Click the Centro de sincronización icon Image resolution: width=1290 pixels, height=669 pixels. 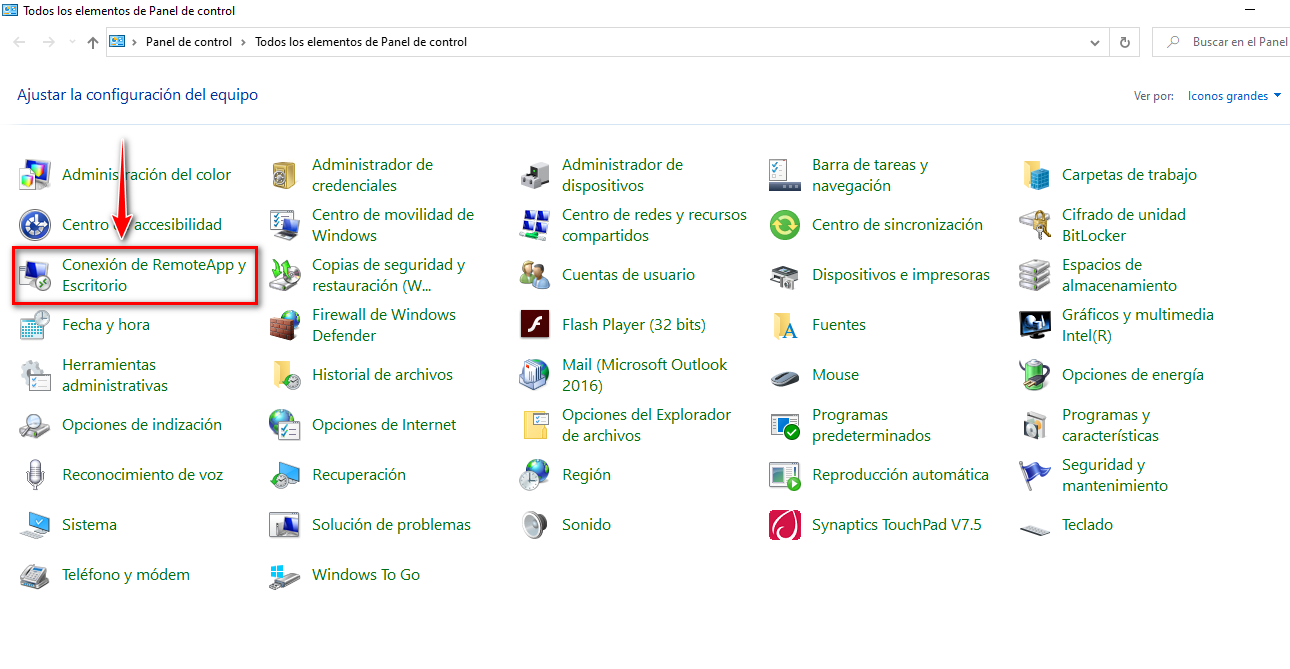coord(785,225)
